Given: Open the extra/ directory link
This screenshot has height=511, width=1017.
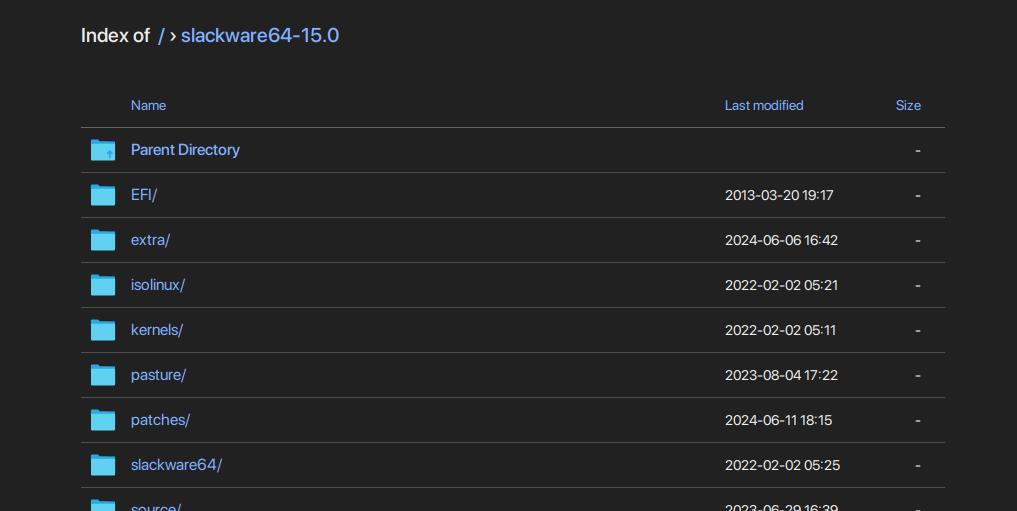Looking at the screenshot, I should pos(150,240).
